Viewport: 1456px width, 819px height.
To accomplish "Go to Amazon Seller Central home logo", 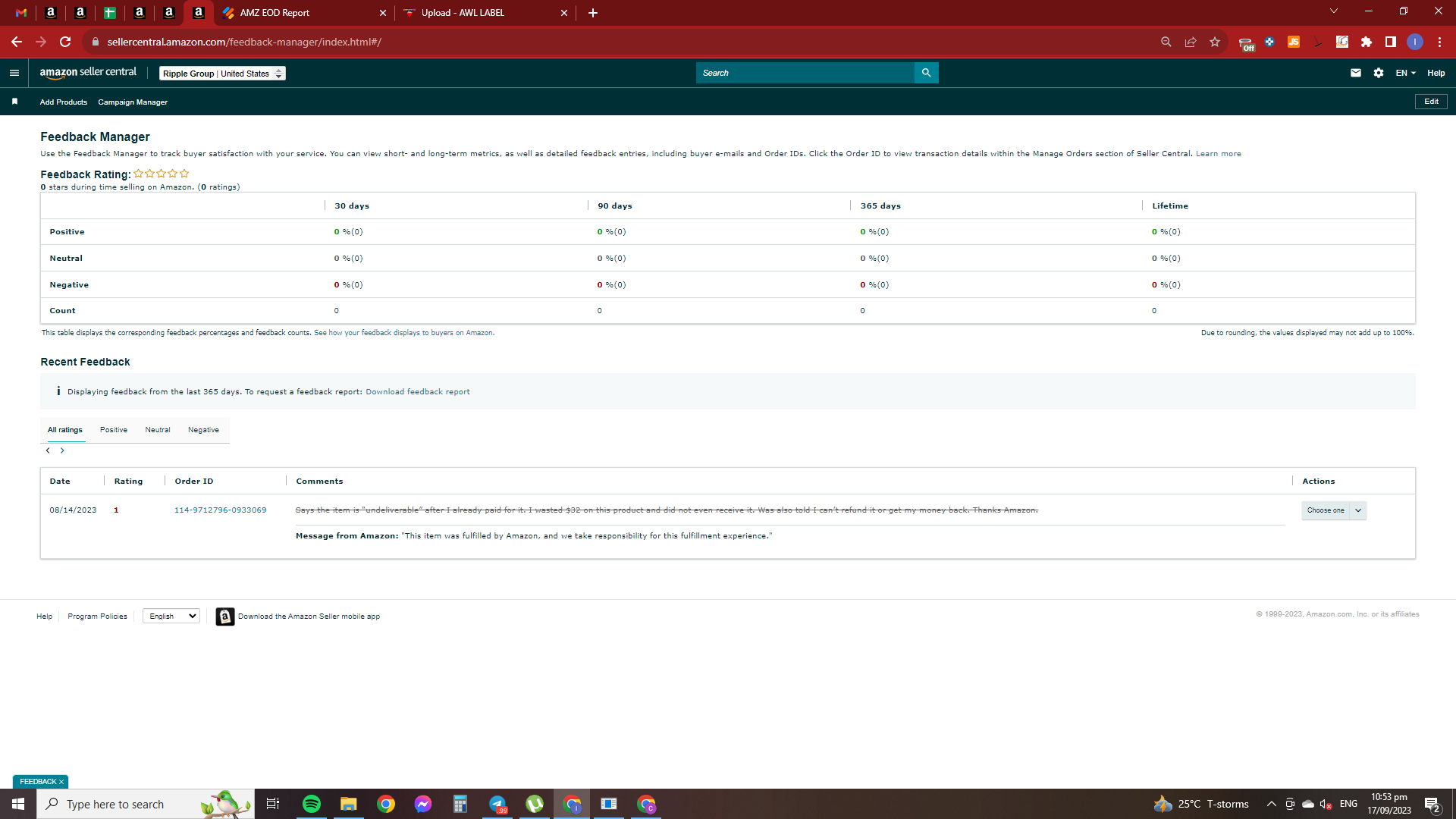I will [88, 73].
